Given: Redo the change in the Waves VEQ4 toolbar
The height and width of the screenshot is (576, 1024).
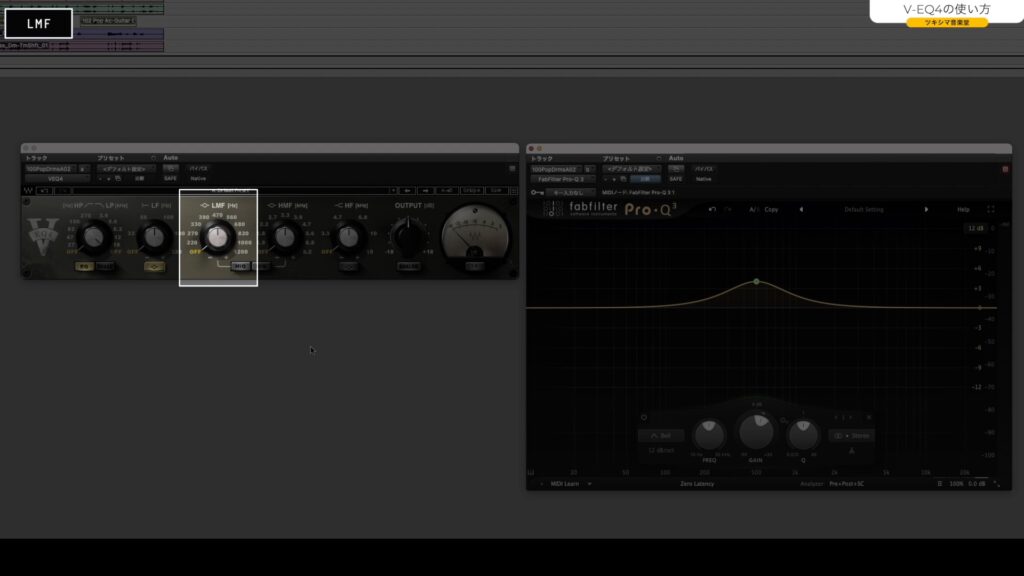Looking at the screenshot, I should 63,191.
